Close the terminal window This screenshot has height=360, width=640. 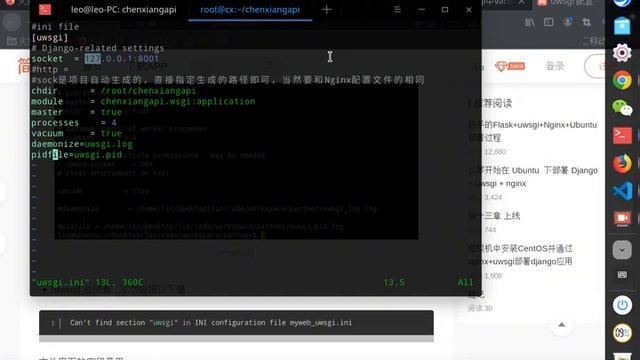pos(469,9)
